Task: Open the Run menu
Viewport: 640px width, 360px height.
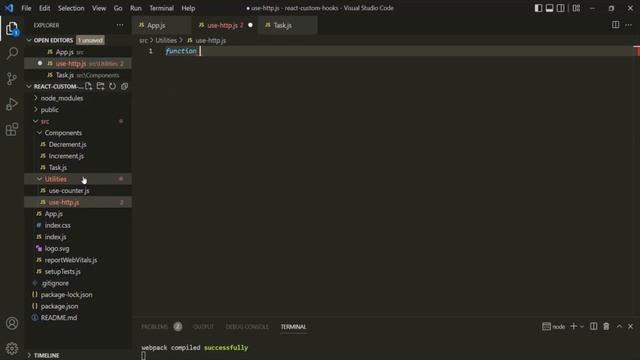Action: pos(136,8)
